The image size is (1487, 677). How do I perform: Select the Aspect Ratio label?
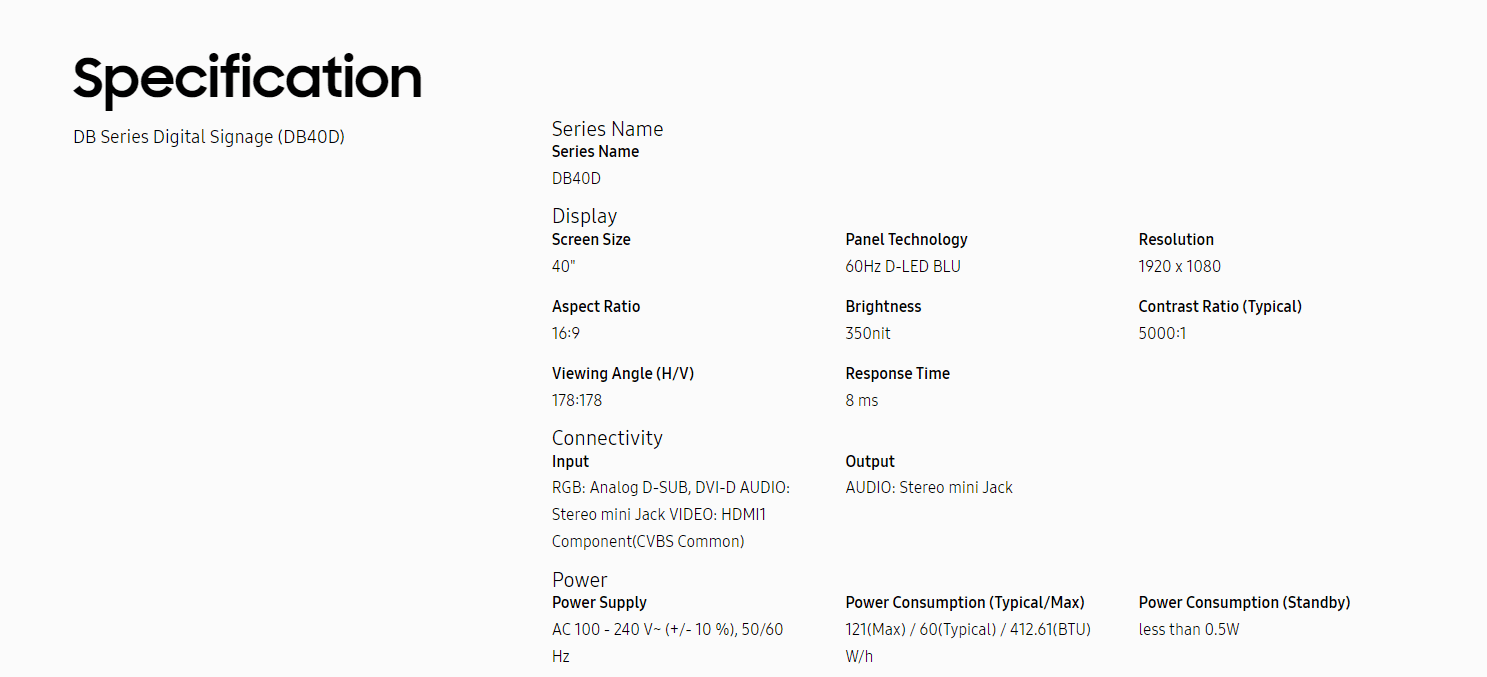[596, 307]
